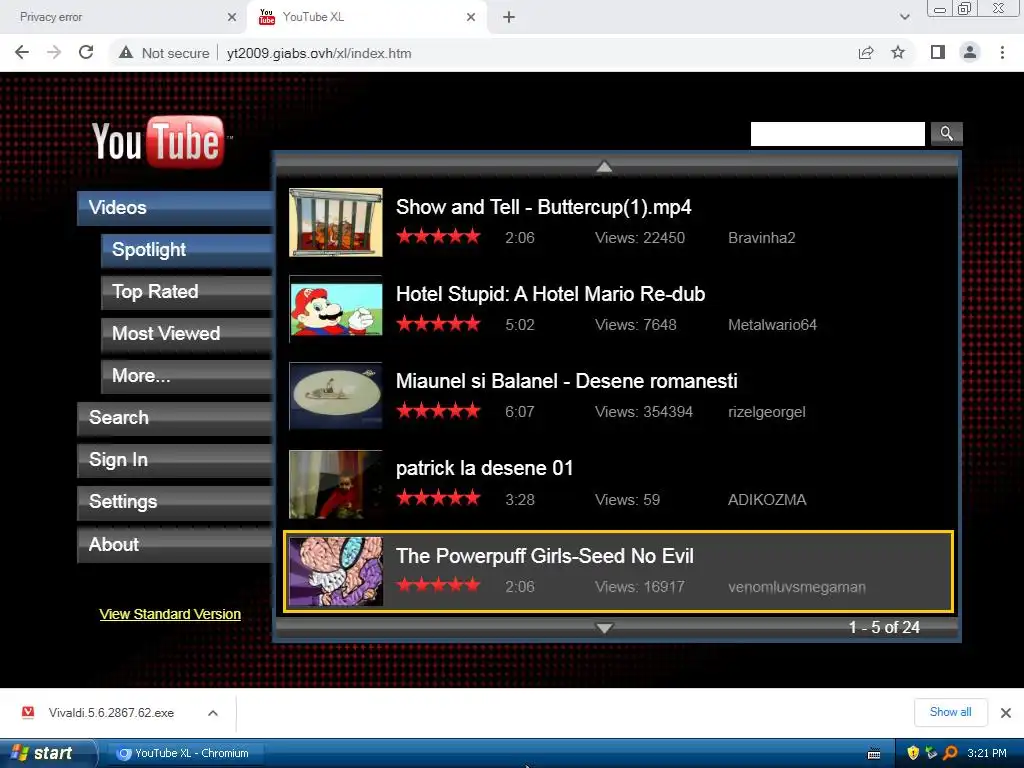Click the on-screen keyboard tray icon
Viewport: 1024px width, 768px height.
pyautogui.click(x=874, y=754)
